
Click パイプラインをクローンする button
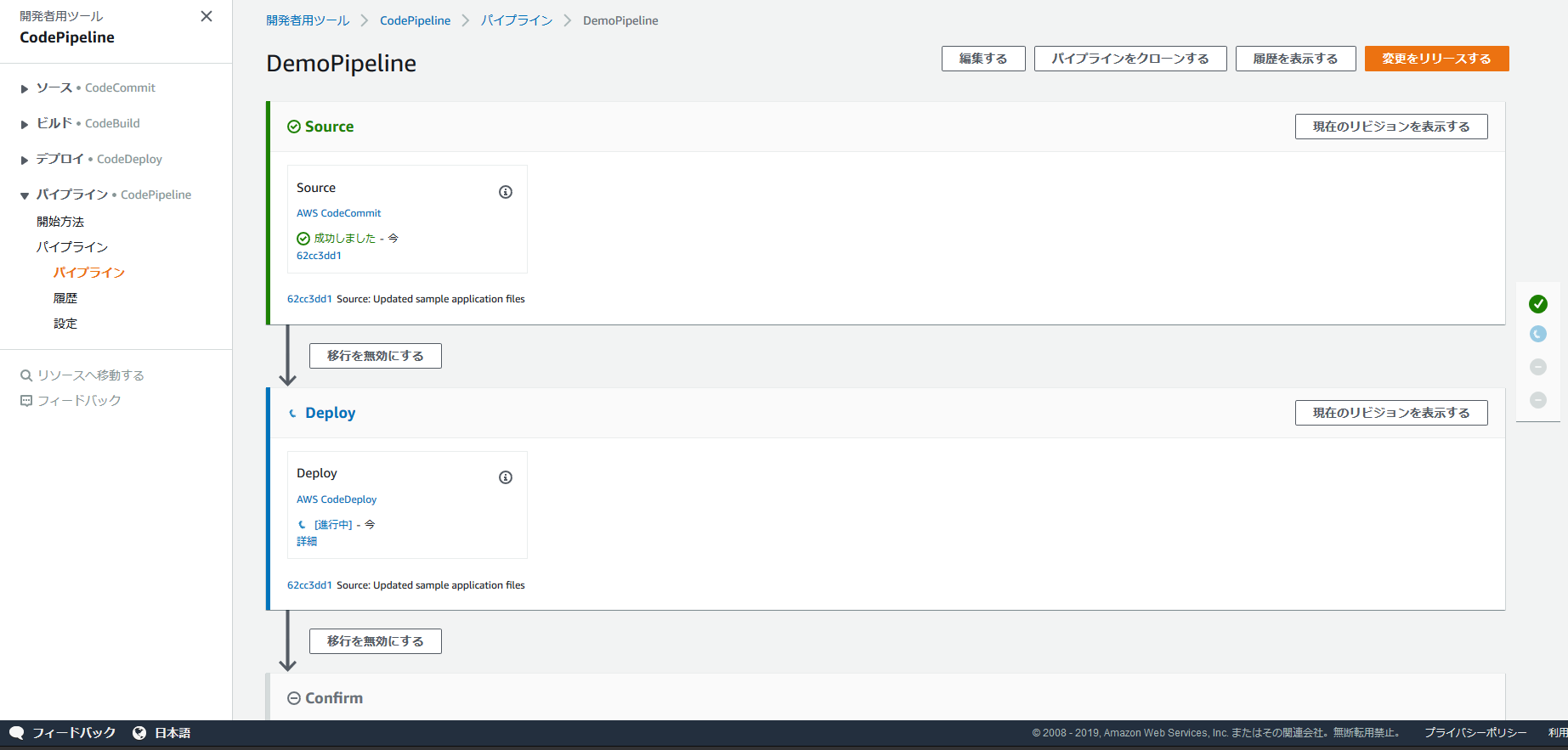[x=1130, y=59]
